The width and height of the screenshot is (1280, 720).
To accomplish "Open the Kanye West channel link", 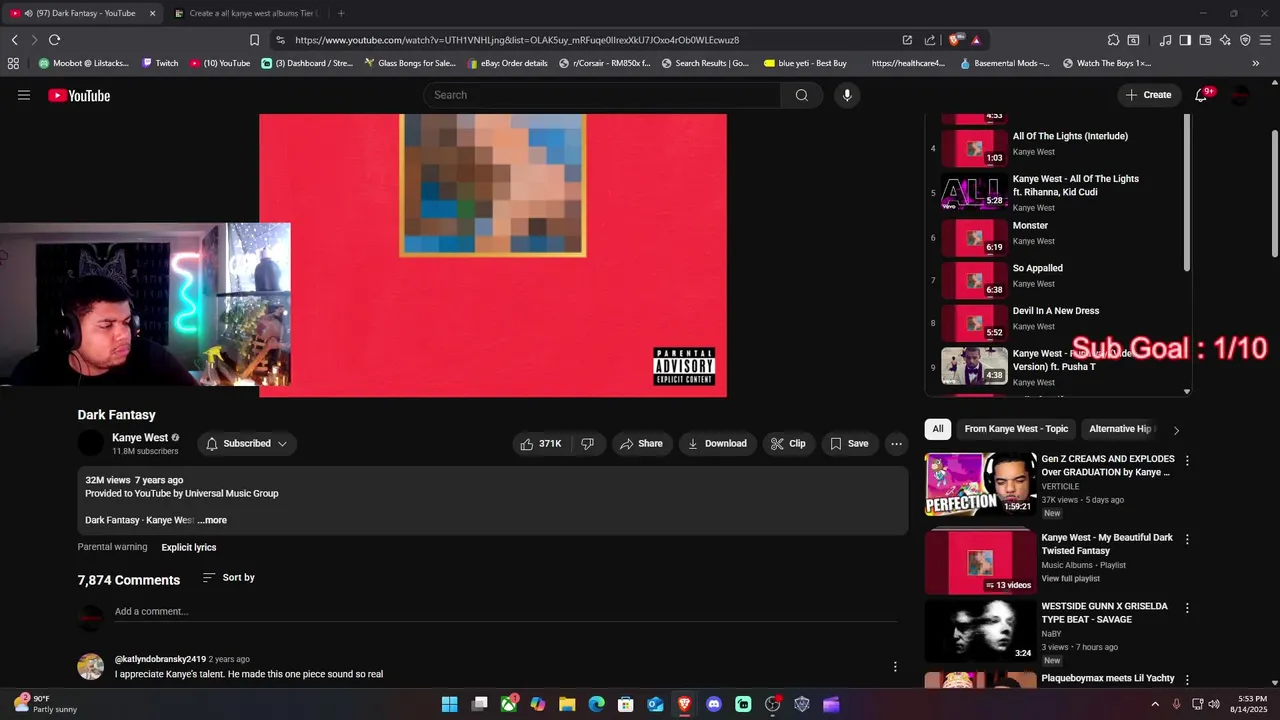I will tap(140, 438).
